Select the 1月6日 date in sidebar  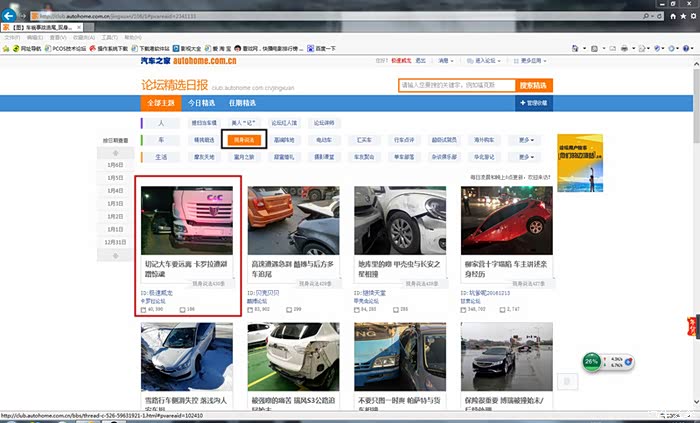(x=116, y=164)
